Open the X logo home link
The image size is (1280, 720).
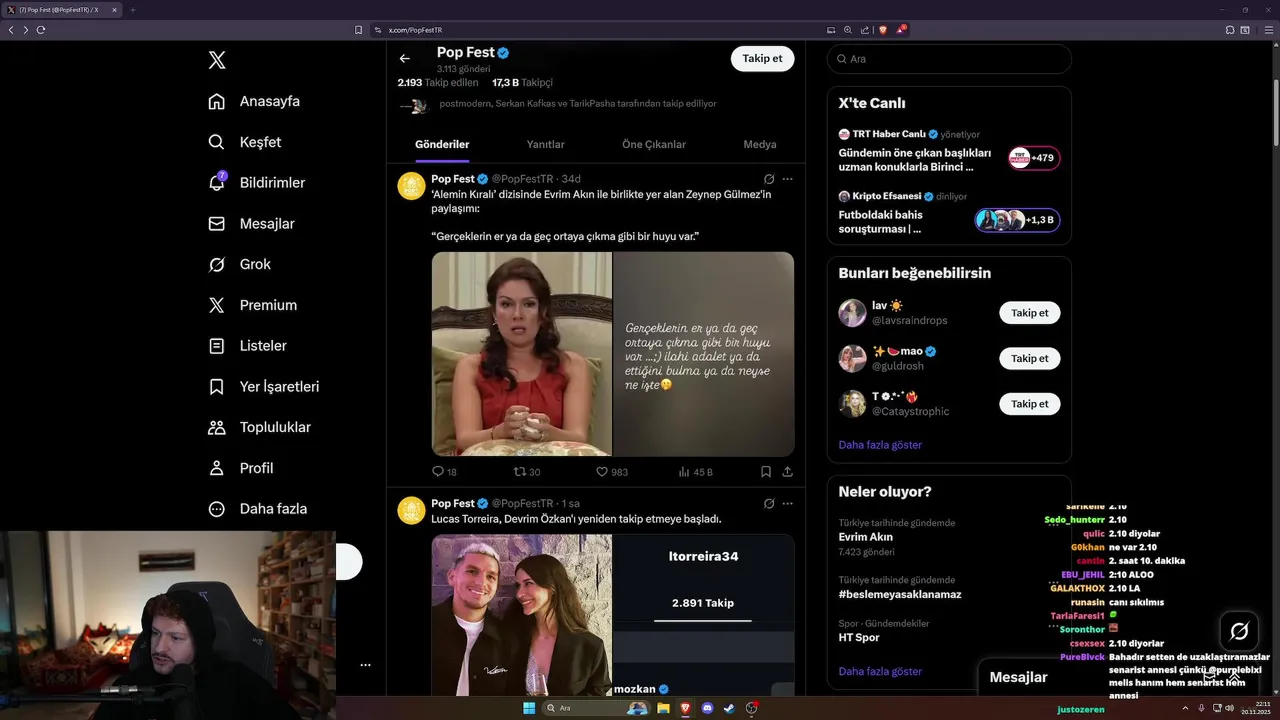217,60
